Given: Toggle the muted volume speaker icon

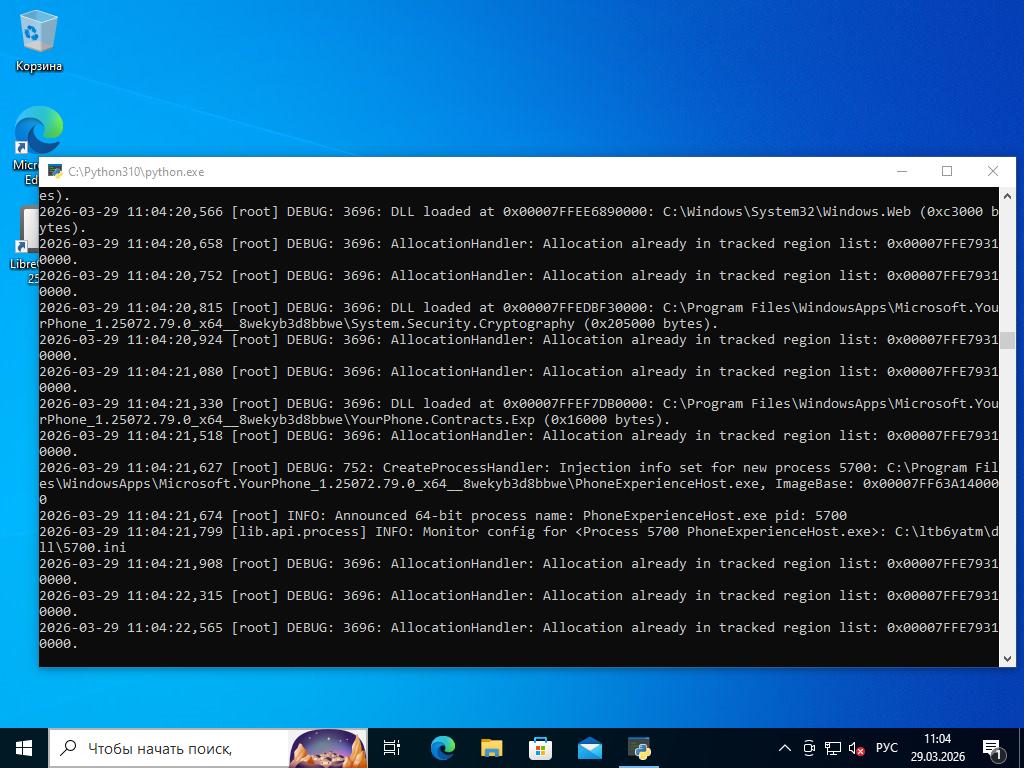Looking at the screenshot, I should 857,748.
